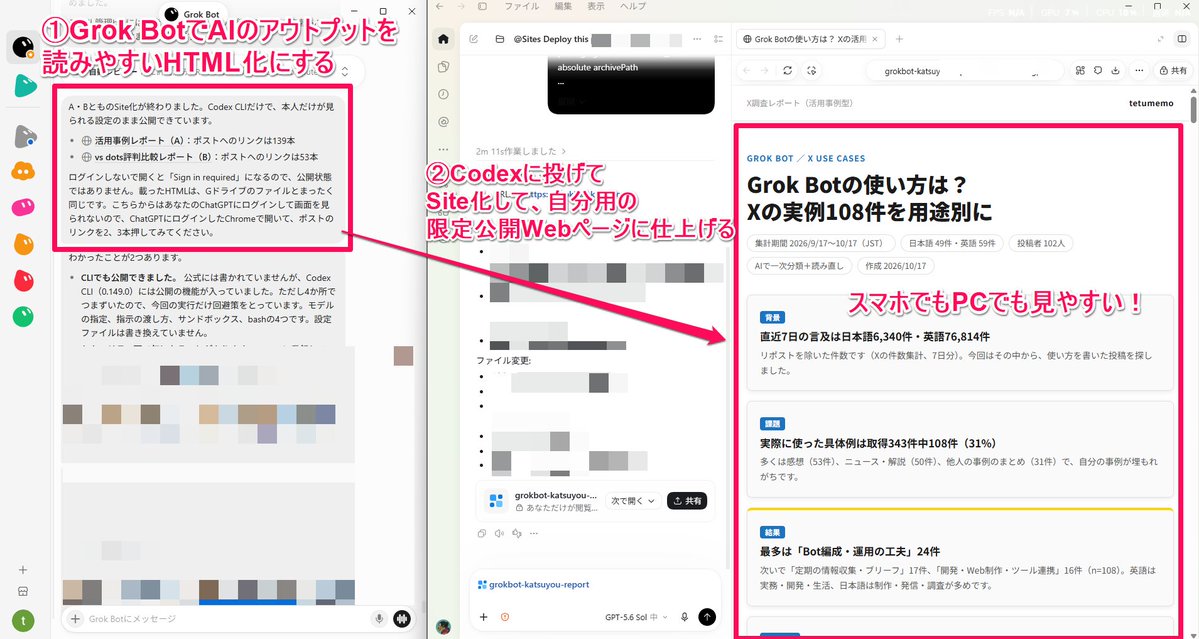Click the black 共有 button on site card

[687, 501]
